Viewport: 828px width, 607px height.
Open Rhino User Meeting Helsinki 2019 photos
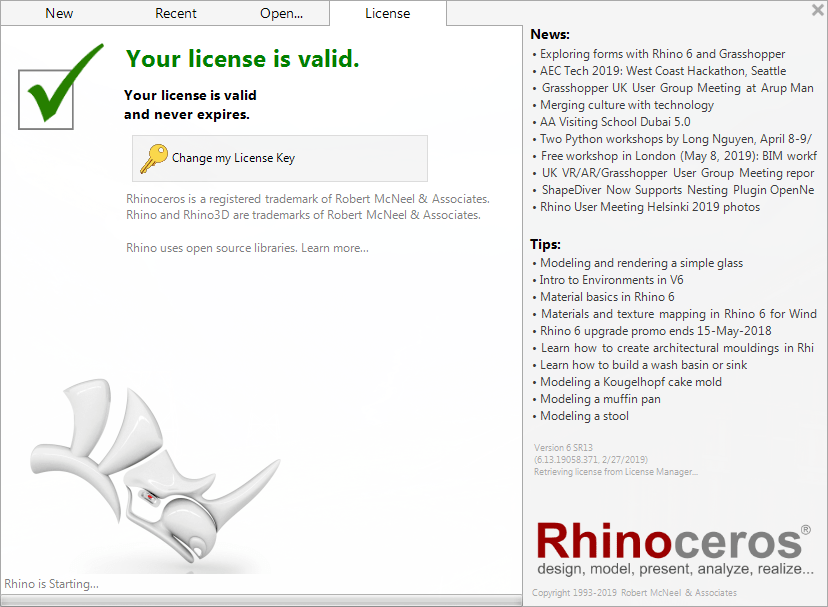[x=650, y=207]
